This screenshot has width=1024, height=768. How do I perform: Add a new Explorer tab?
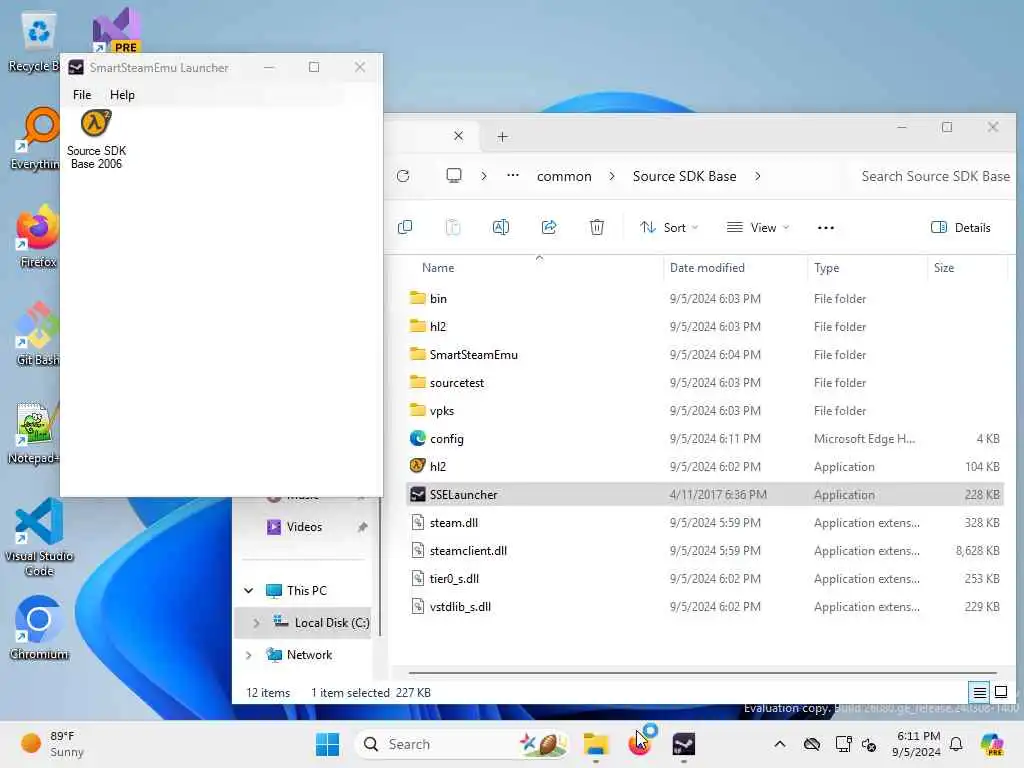point(502,136)
